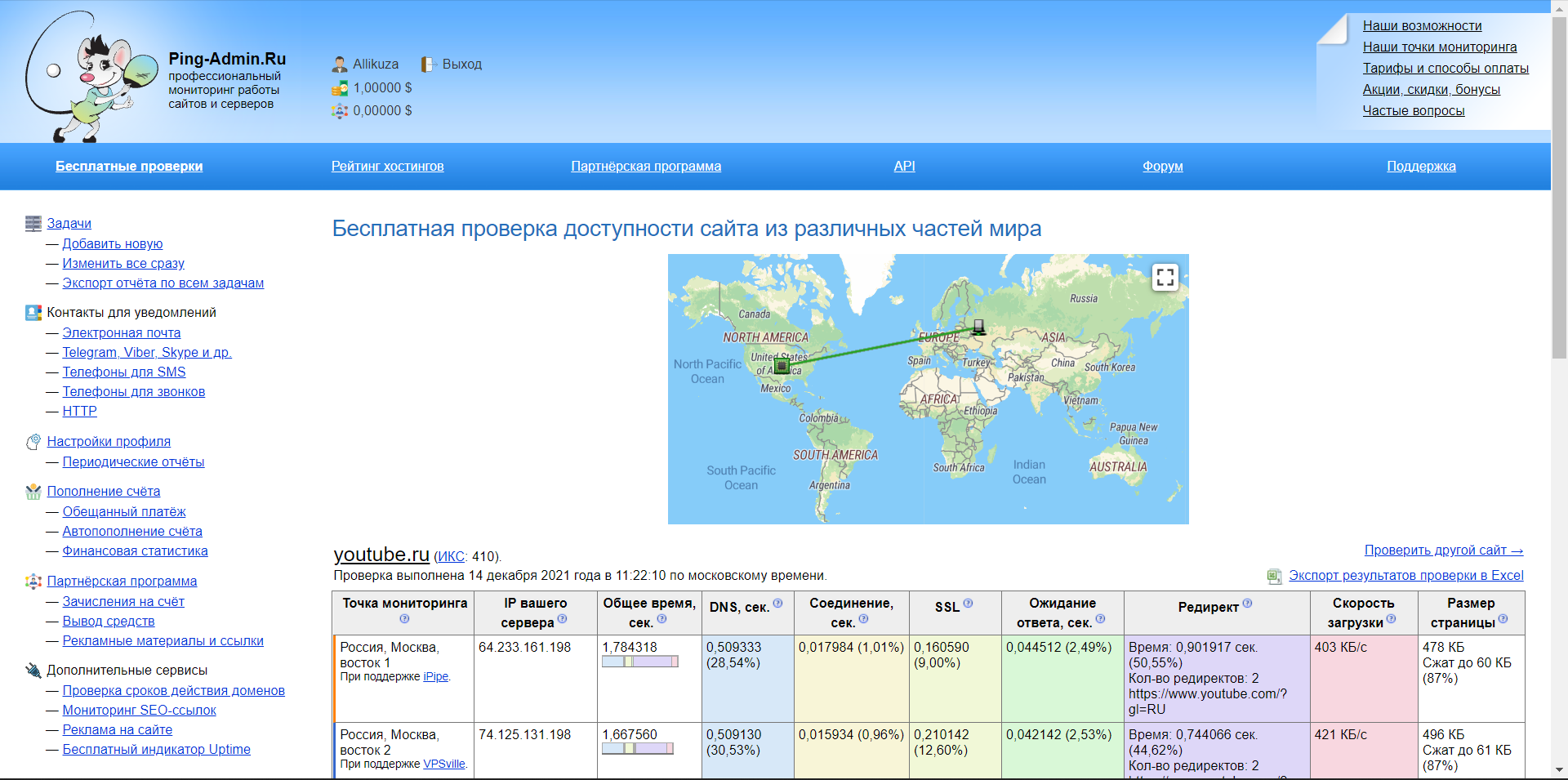Open the Финансовая статистика link
1568x780 pixels.
(136, 551)
